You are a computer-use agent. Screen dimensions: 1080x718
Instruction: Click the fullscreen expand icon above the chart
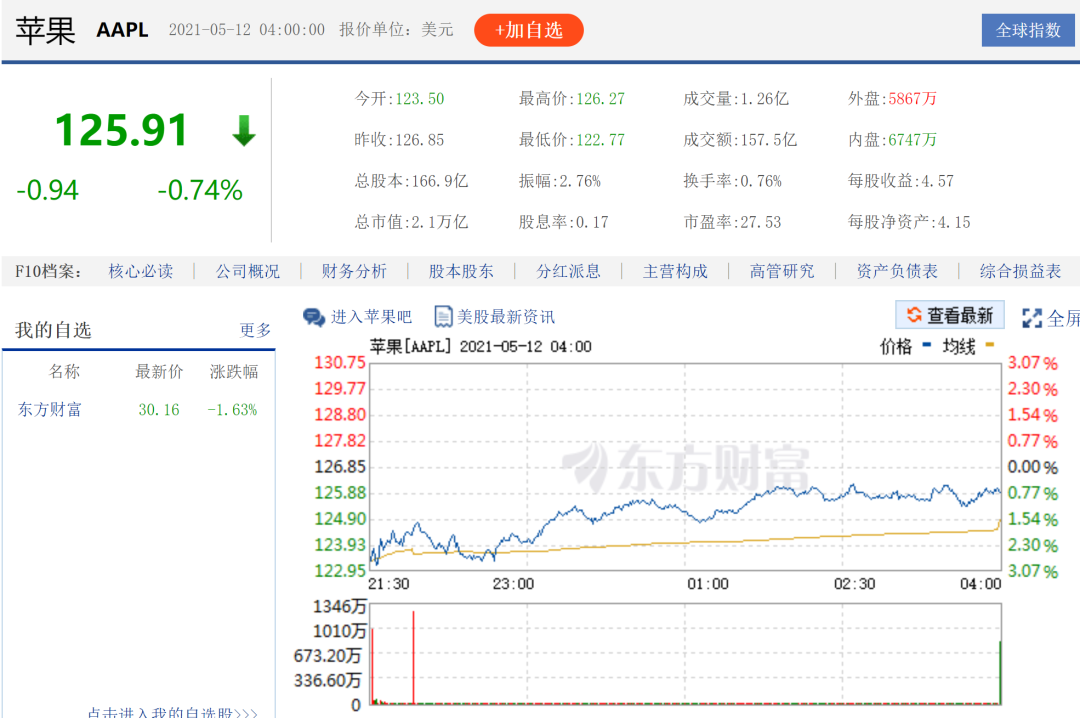click(1032, 318)
